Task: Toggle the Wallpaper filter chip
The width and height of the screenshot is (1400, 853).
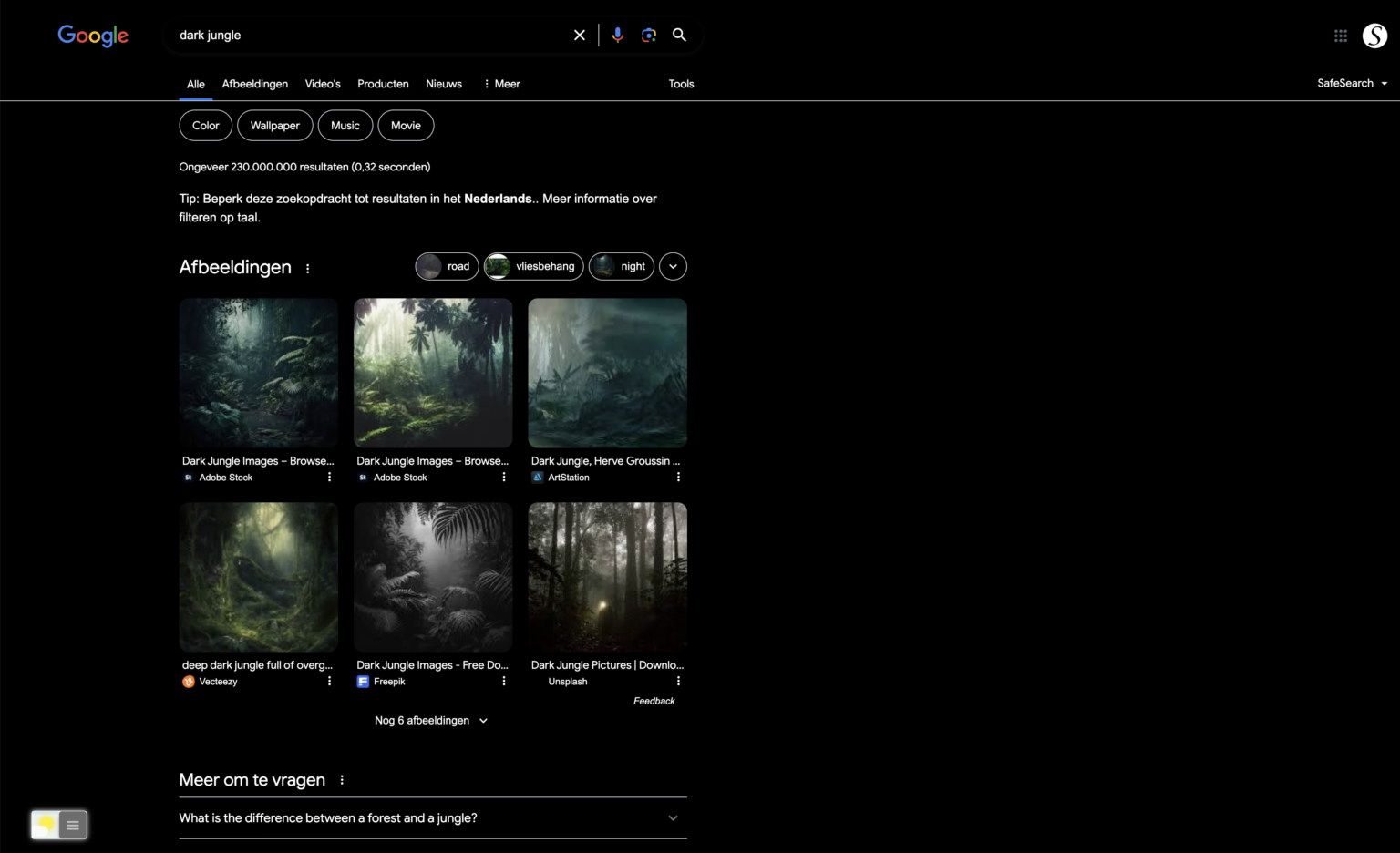Action: 274,125
